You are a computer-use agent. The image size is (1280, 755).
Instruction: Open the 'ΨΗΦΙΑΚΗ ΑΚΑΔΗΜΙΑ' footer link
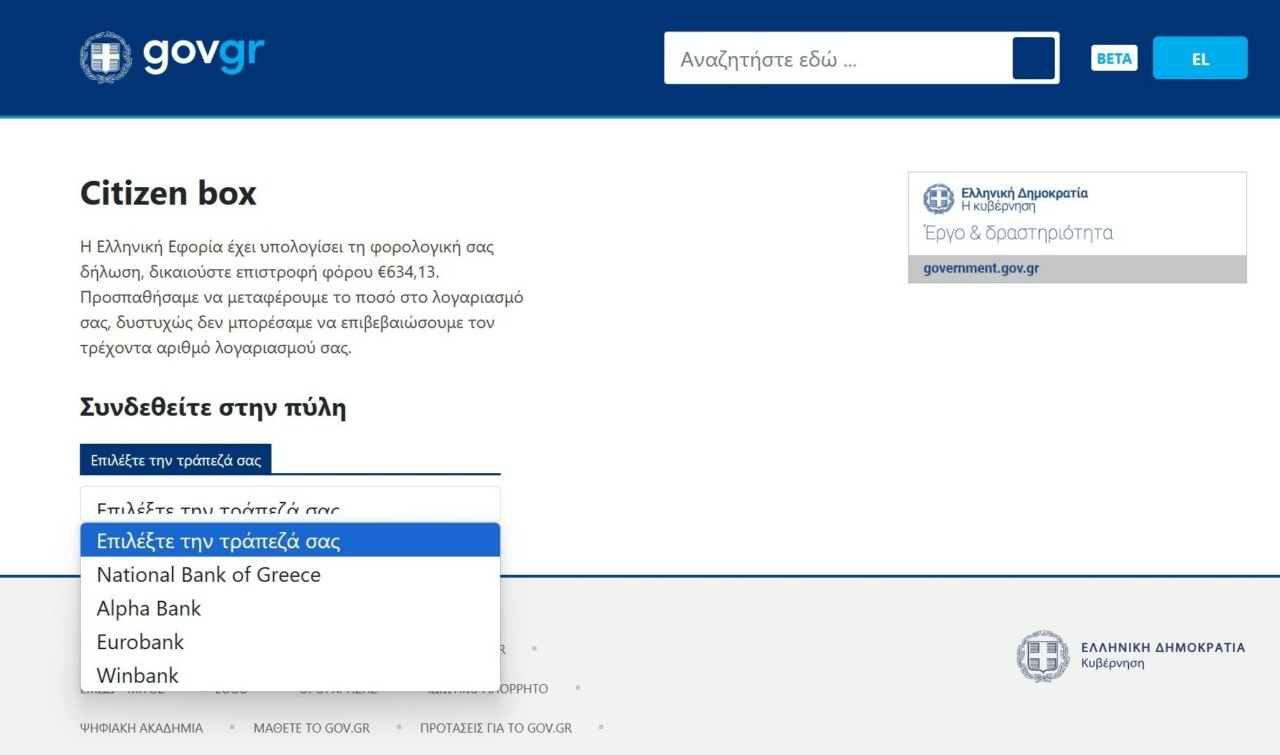pyautogui.click(x=141, y=728)
